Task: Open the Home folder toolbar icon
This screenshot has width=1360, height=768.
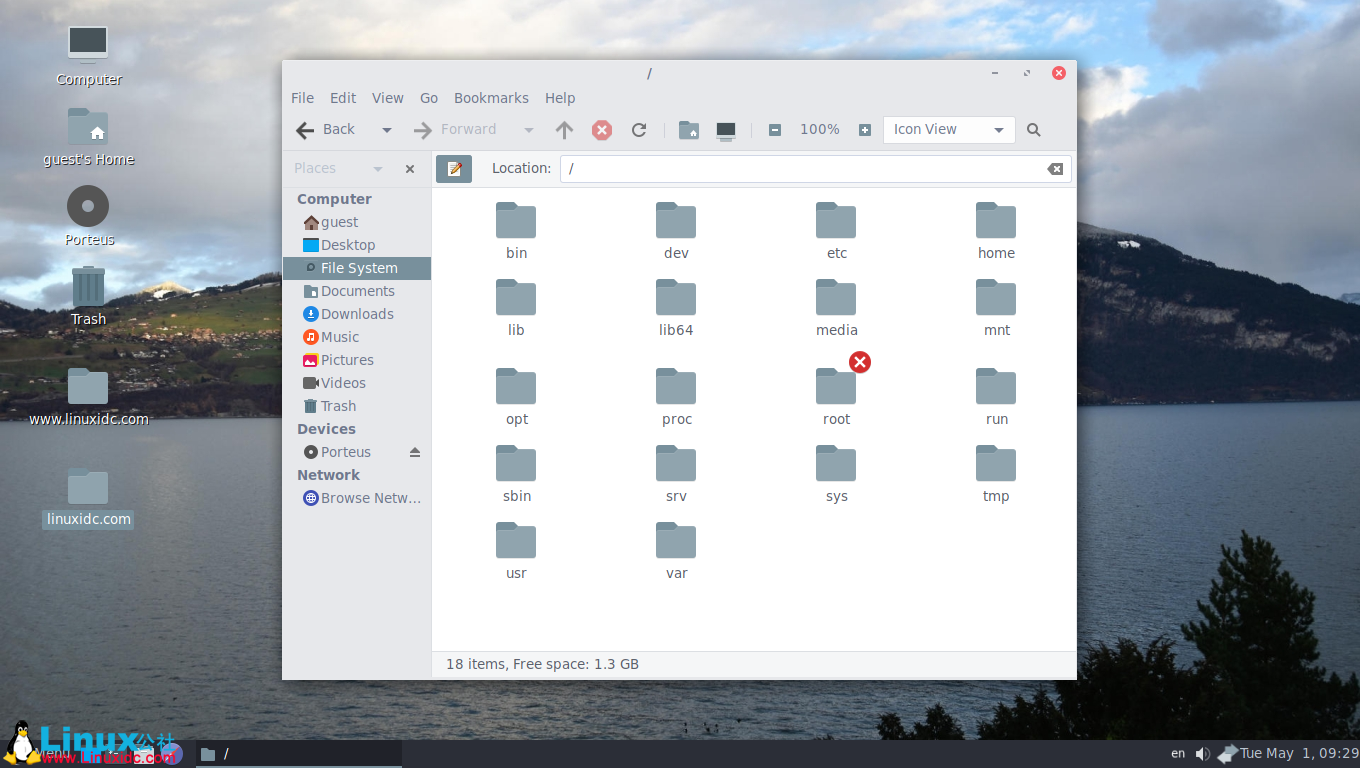Action: click(x=689, y=130)
